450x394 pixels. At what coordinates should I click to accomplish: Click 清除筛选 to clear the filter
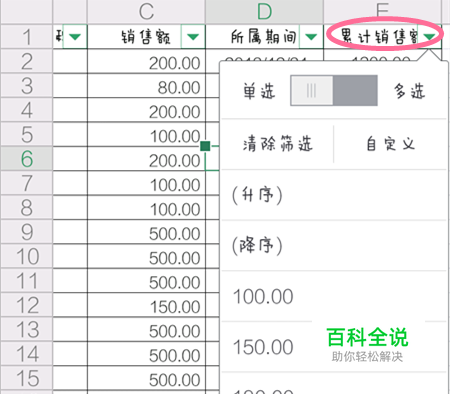pyautogui.click(x=278, y=144)
